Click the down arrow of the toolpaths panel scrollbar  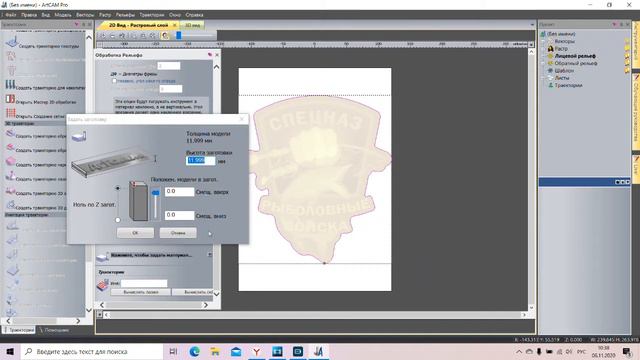point(89,310)
